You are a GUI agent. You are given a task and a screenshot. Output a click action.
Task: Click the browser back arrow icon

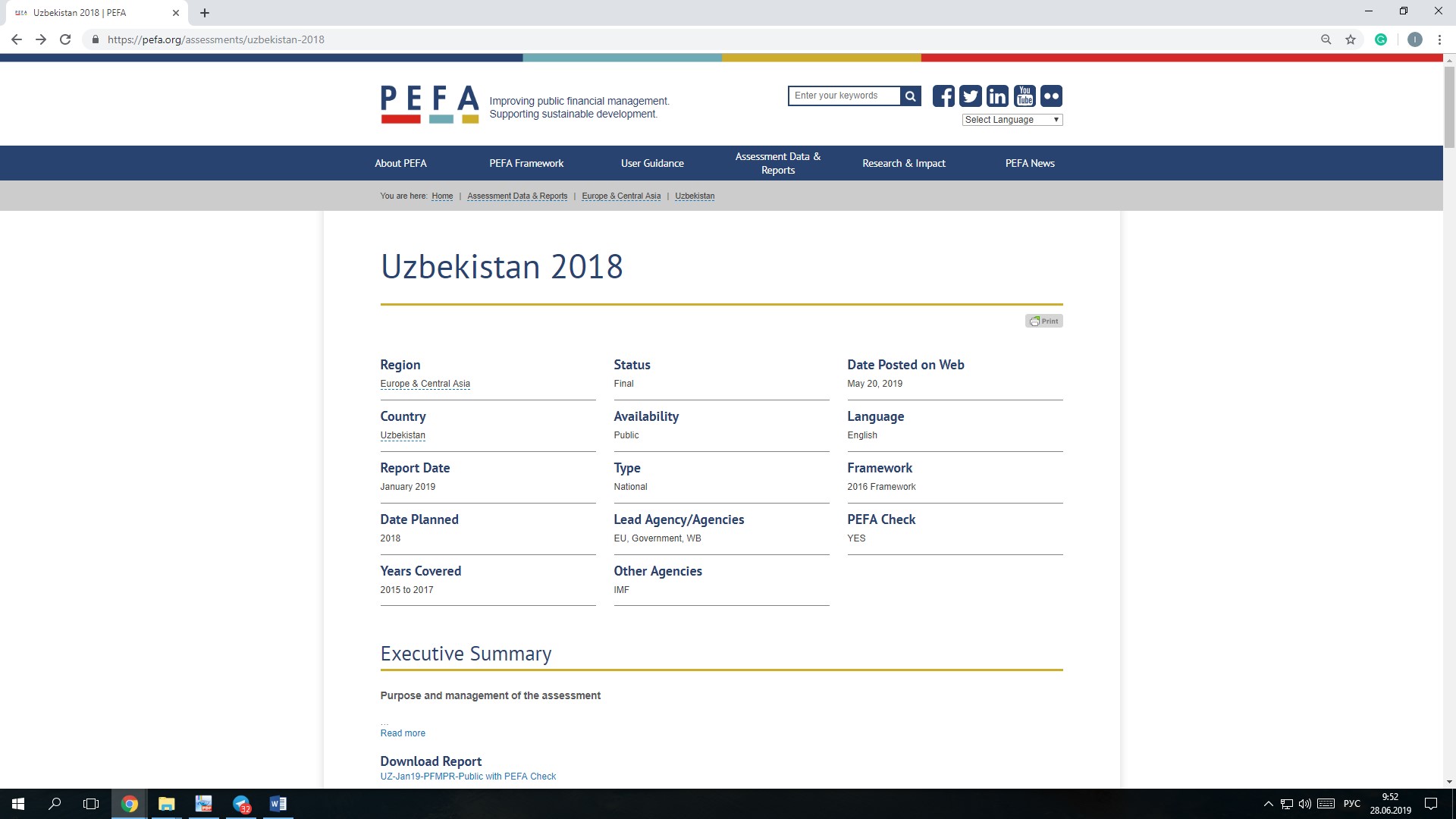[18, 40]
